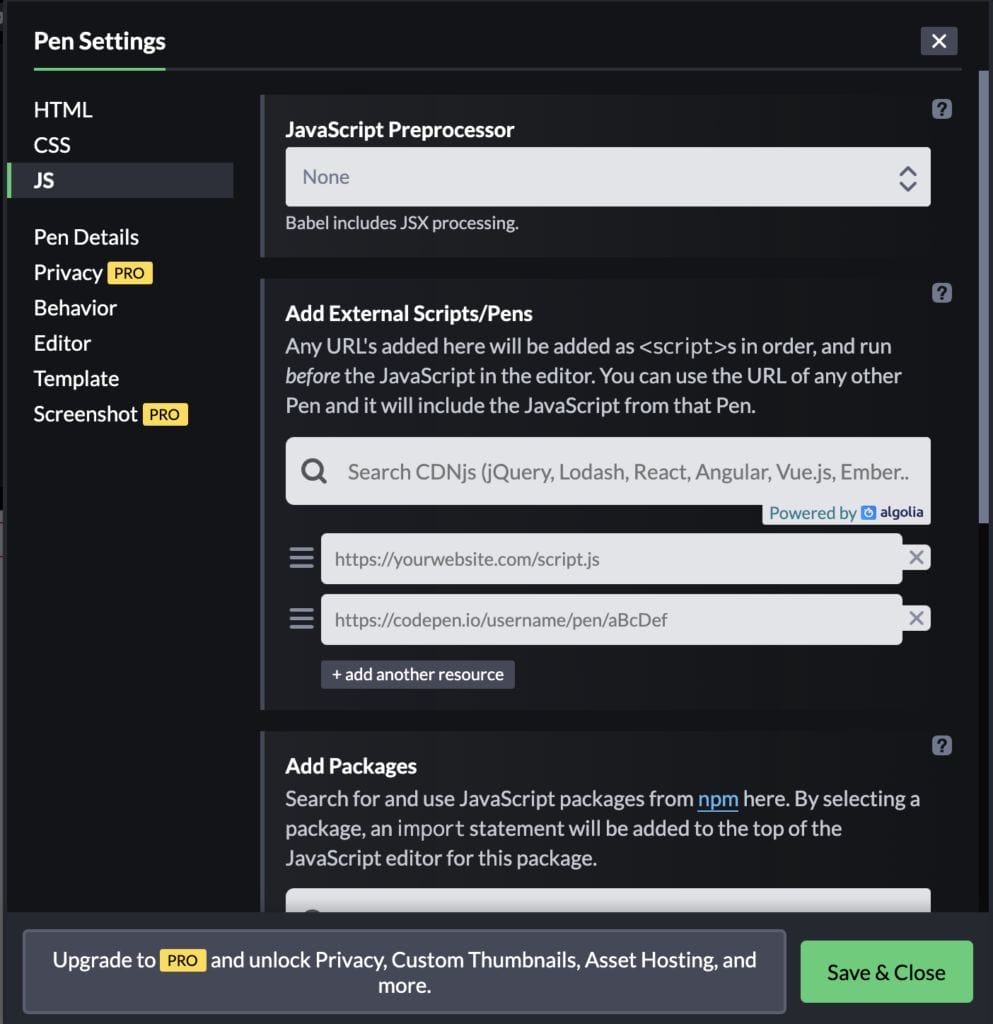Screen dimensions: 993x1024
Task: Open the Pen Details settings section
Action: (86, 237)
